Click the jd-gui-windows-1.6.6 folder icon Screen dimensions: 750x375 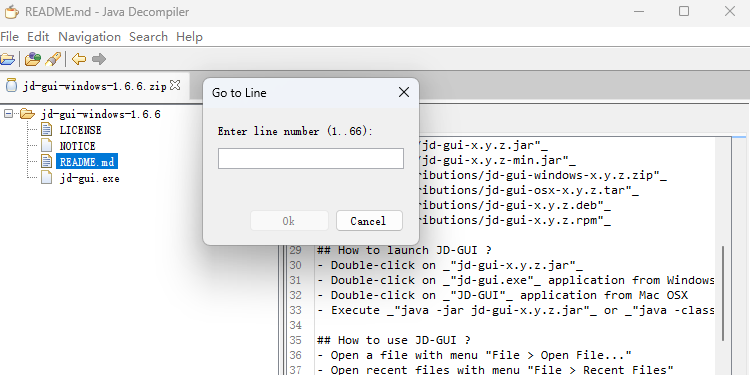pos(28,114)
